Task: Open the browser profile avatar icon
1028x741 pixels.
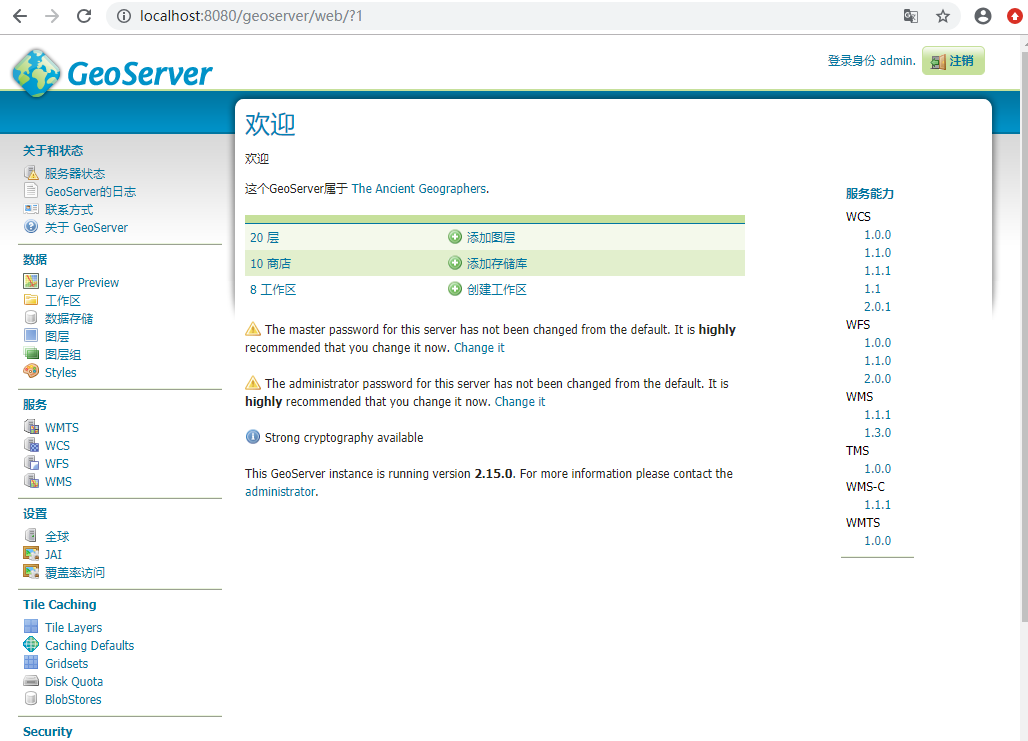Action: point(982,16)
